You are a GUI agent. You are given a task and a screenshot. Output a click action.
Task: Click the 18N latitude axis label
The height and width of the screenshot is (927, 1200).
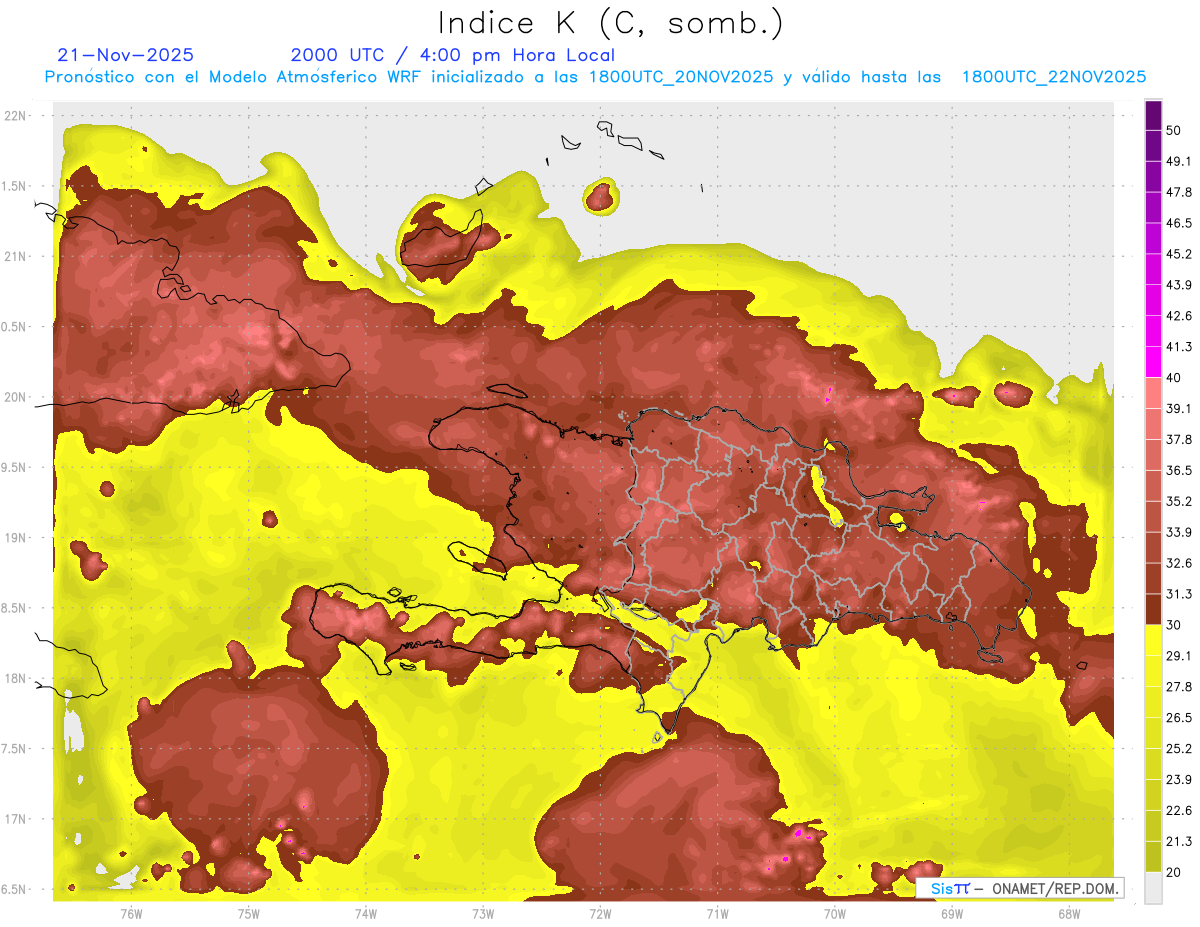coord(17,678)
